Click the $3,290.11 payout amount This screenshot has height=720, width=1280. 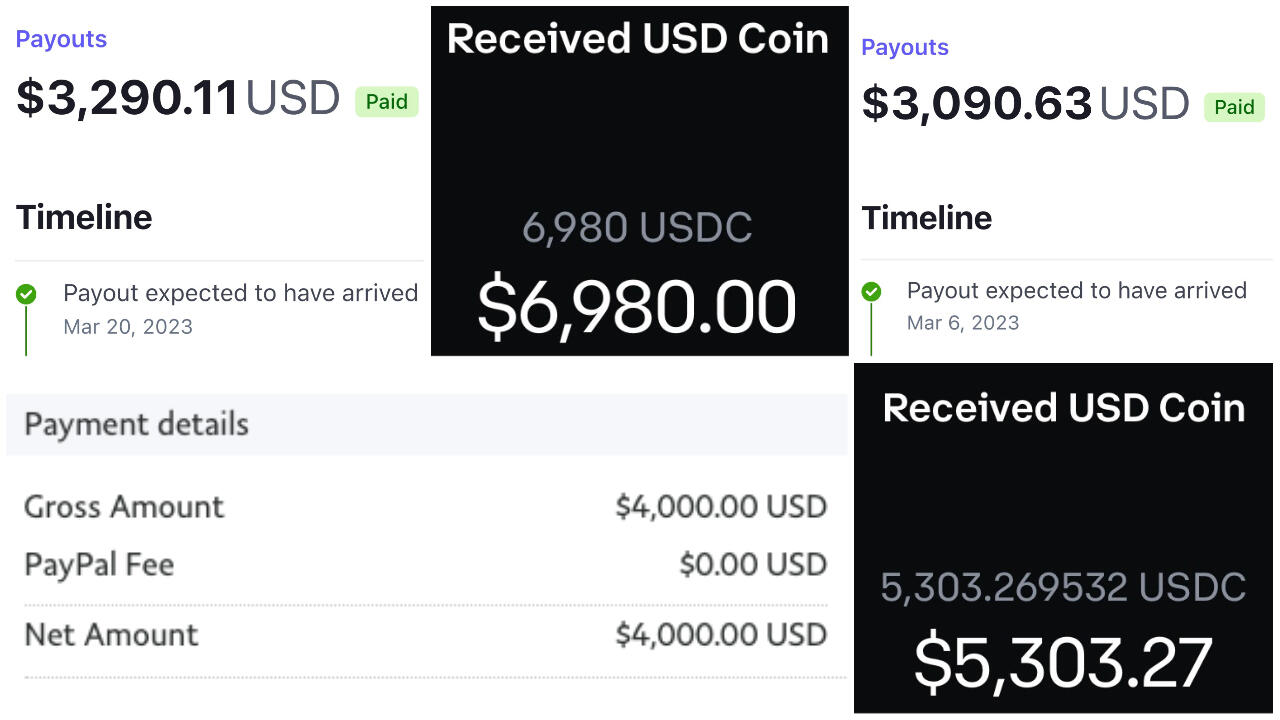pos(128,98)
